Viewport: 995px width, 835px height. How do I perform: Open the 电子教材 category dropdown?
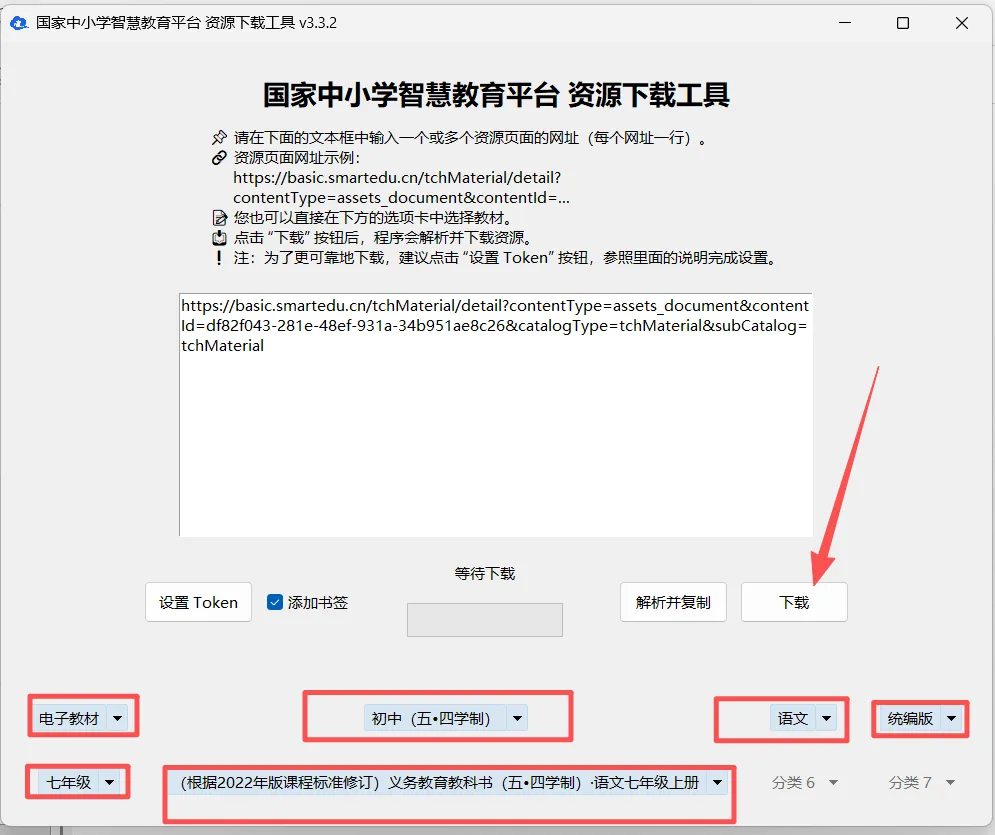80,718
